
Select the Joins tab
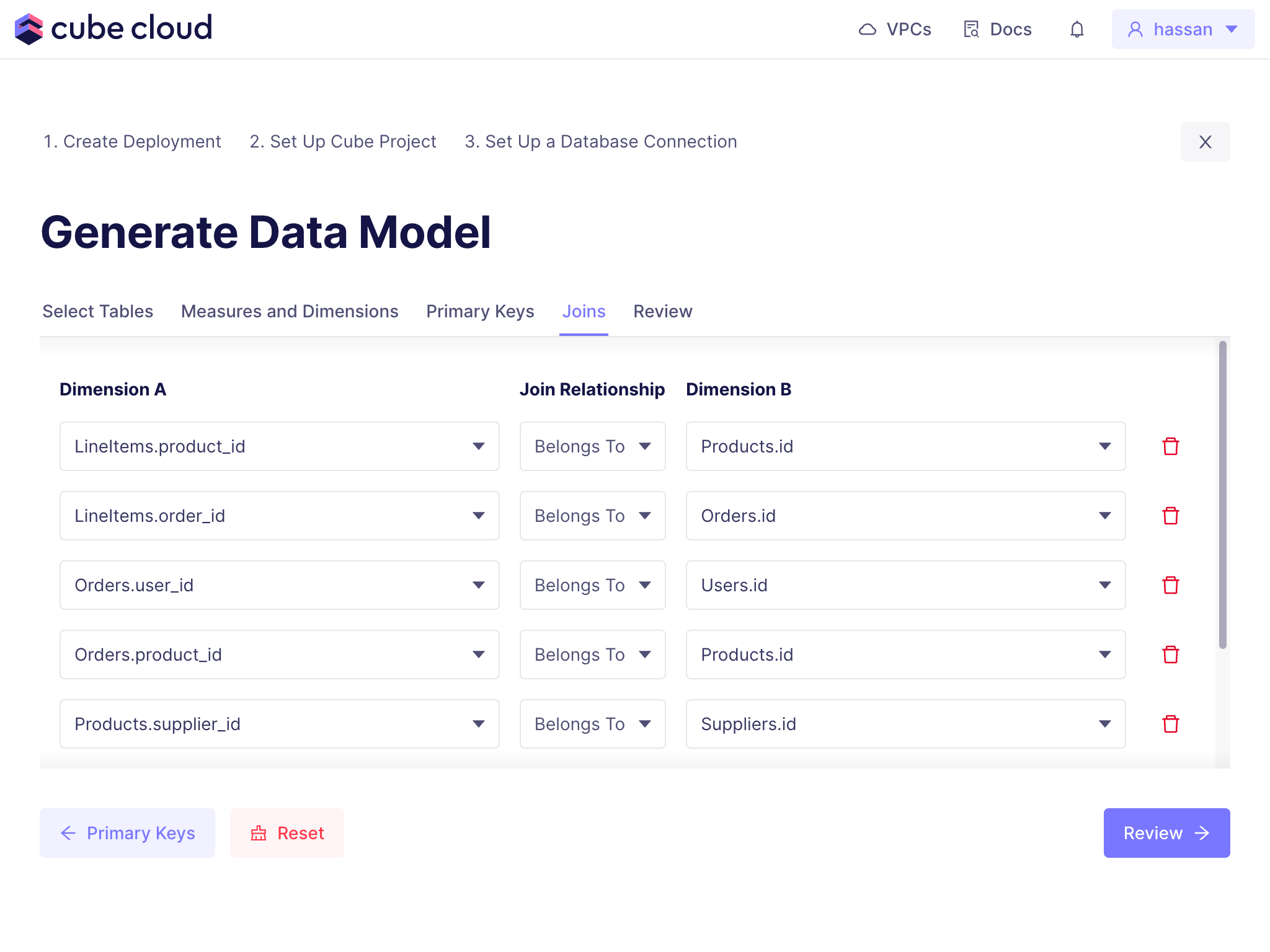tap(584, 311)
